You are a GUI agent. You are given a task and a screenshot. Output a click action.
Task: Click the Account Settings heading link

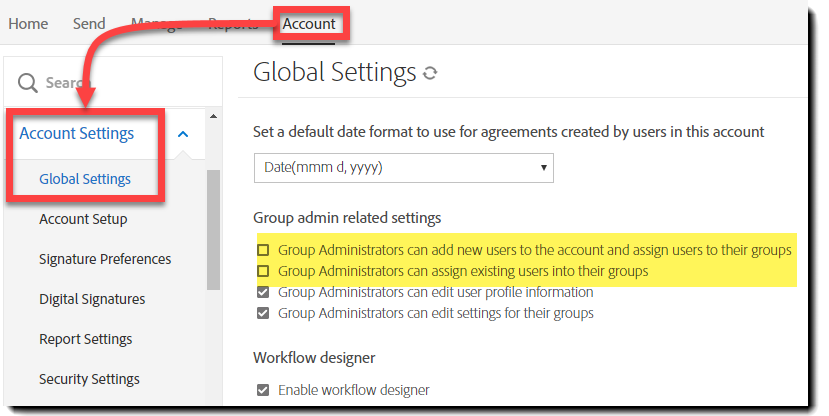77,133
